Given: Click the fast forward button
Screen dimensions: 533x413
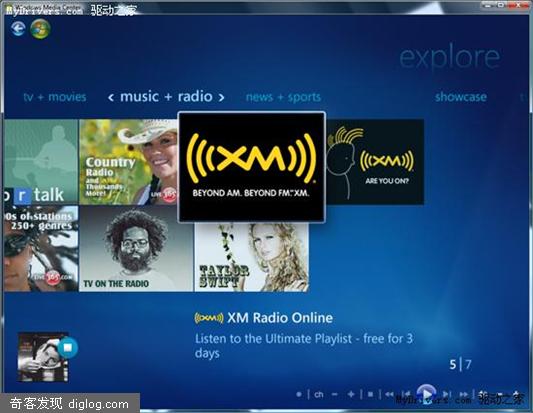Looking at the screenshot, I should point(464,395).
